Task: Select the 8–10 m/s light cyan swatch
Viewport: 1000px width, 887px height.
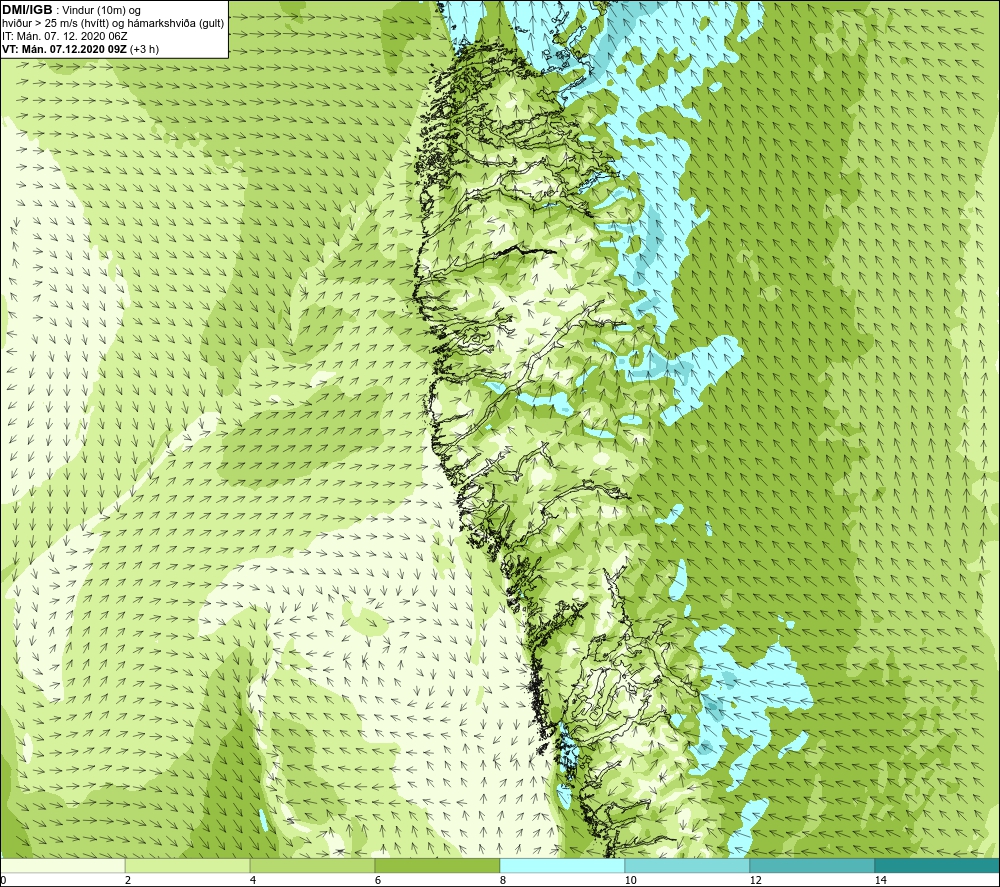Action: pos(562,865)
